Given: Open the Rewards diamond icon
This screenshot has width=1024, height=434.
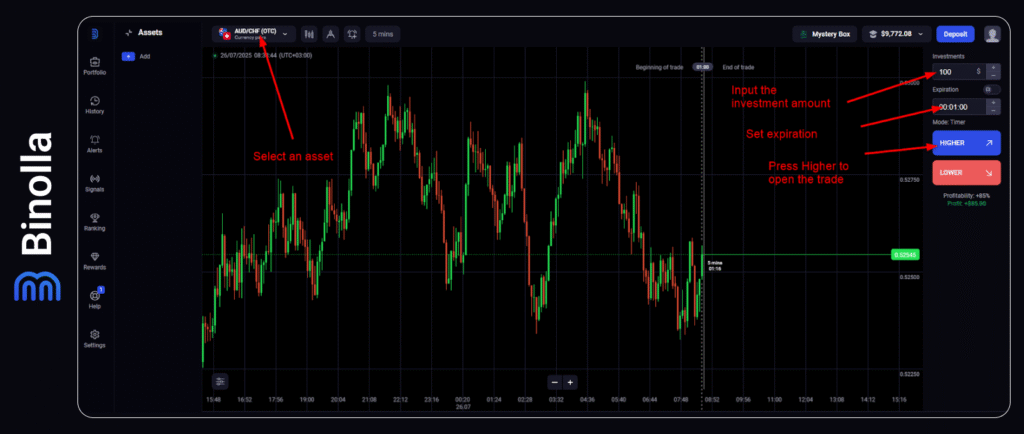Looking at the screenshot, I should 95,260.
